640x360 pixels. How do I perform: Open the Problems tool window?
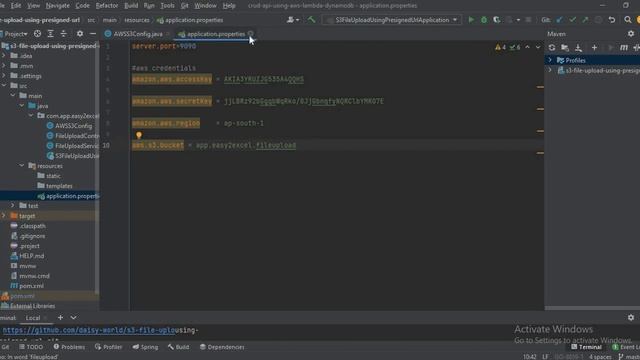[x=69, y=347]
